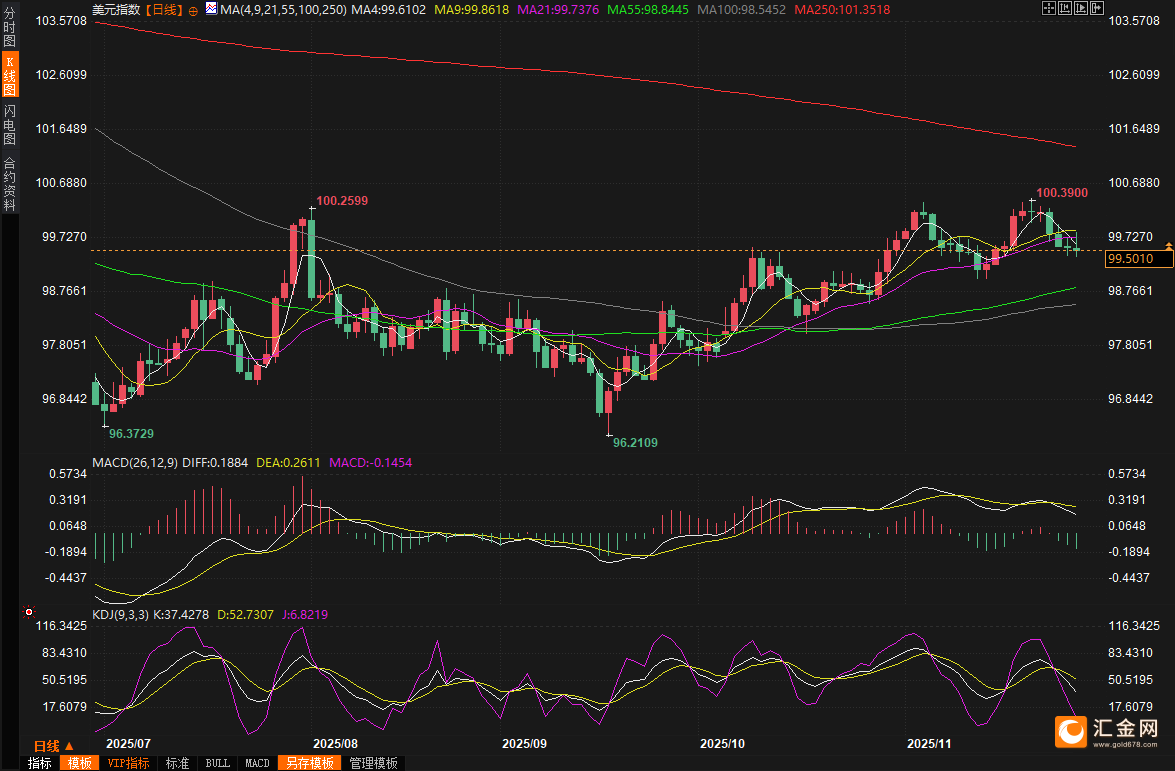Switch to the 分时图 view tab
The image size is (1175, 771).
coord(9,27)
